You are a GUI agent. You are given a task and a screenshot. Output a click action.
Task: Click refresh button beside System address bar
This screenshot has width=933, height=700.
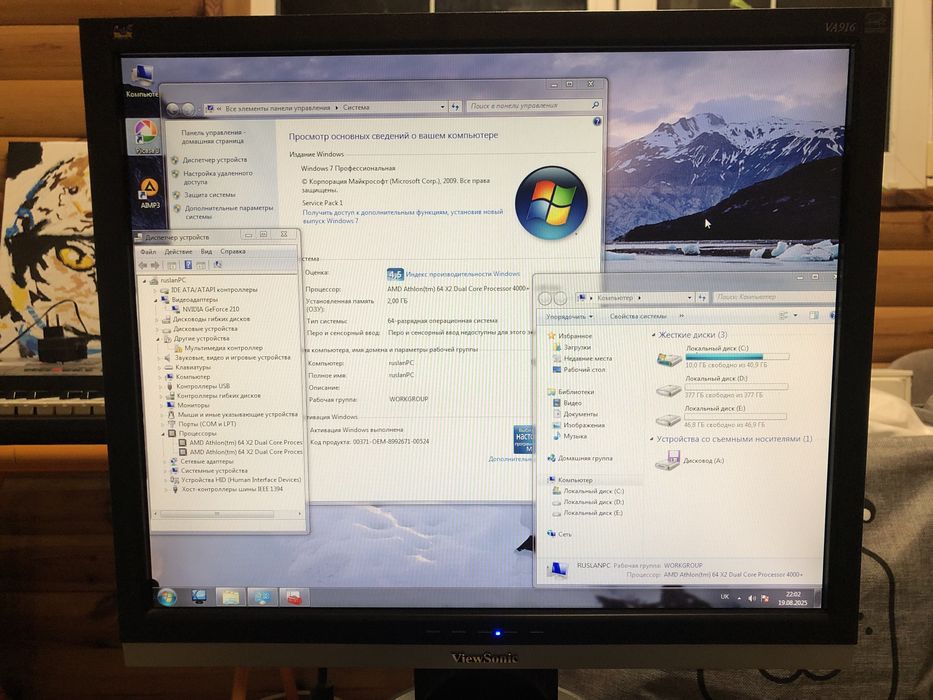tap(456, 107)
